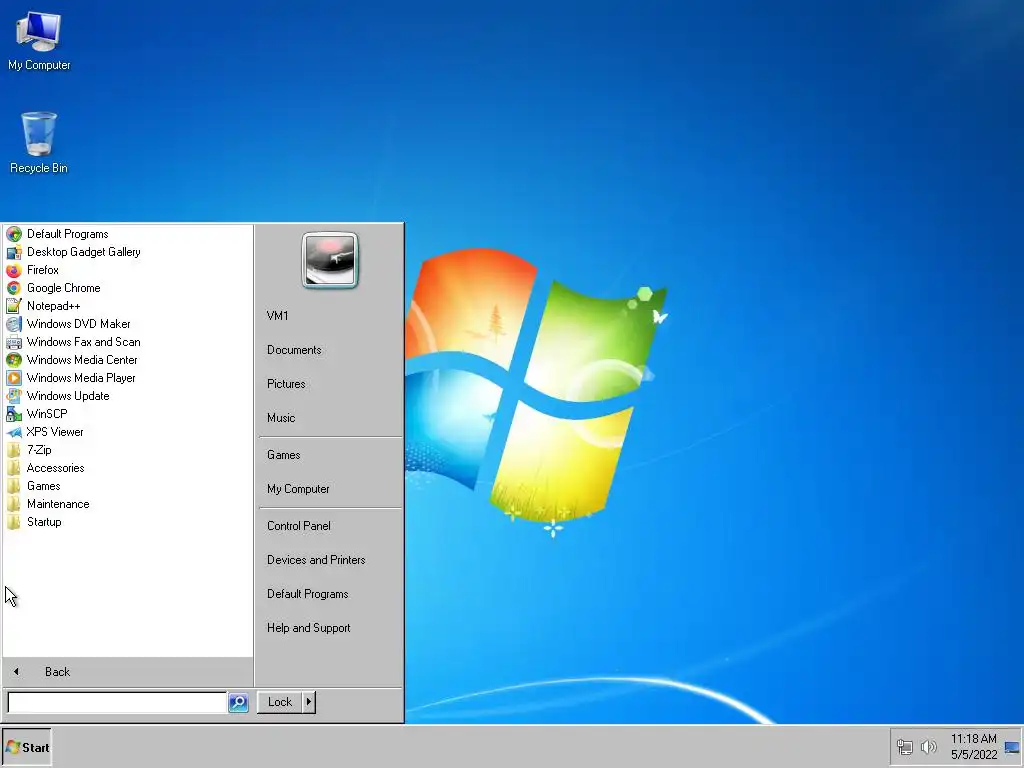Viewport: 1024px width, 768px height.
Task: Open the shutdown options arrow beside Lock
Action: pos(309,702)
